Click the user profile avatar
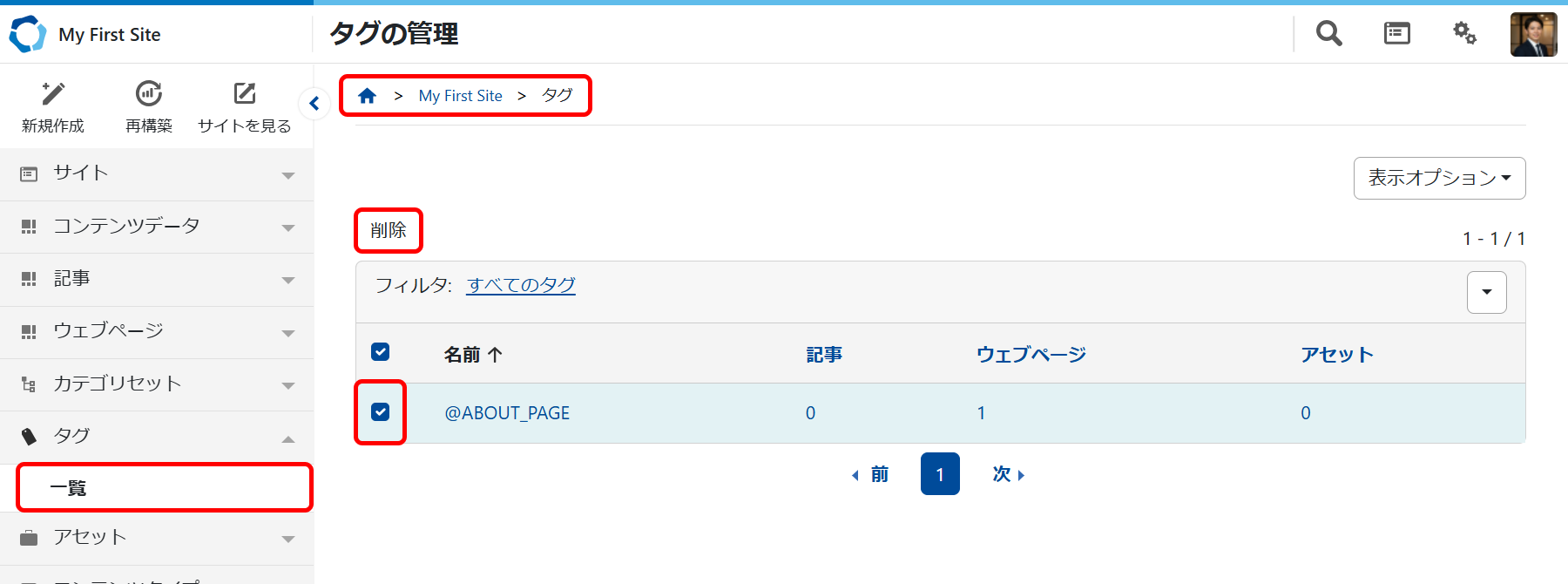Viewport: 1568px width, 584px height. click(x=1533, y=35)
